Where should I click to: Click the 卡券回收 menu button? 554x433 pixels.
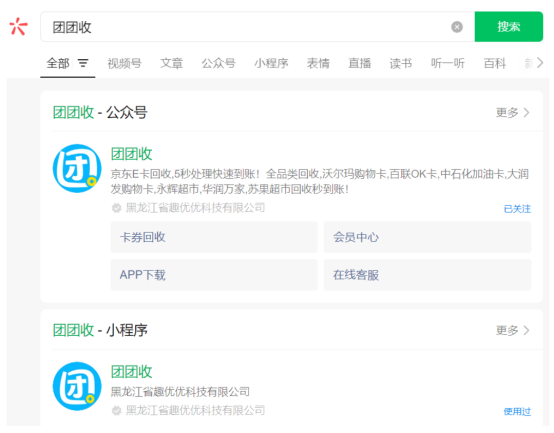(x=214, y=237)
